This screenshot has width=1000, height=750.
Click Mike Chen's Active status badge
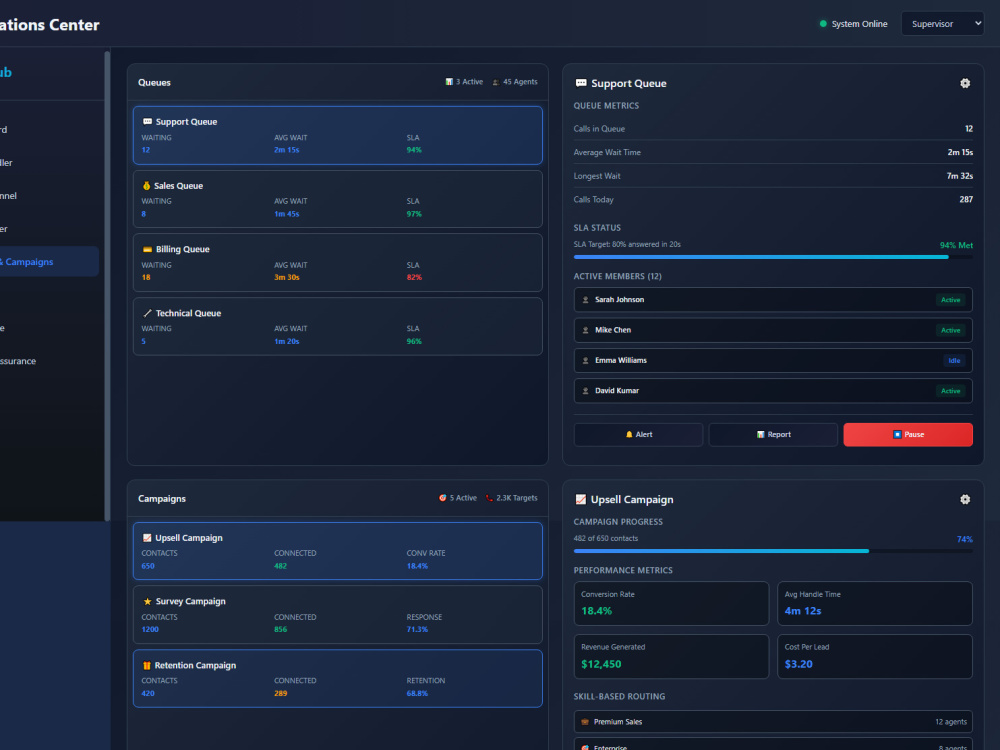[950, 330]
